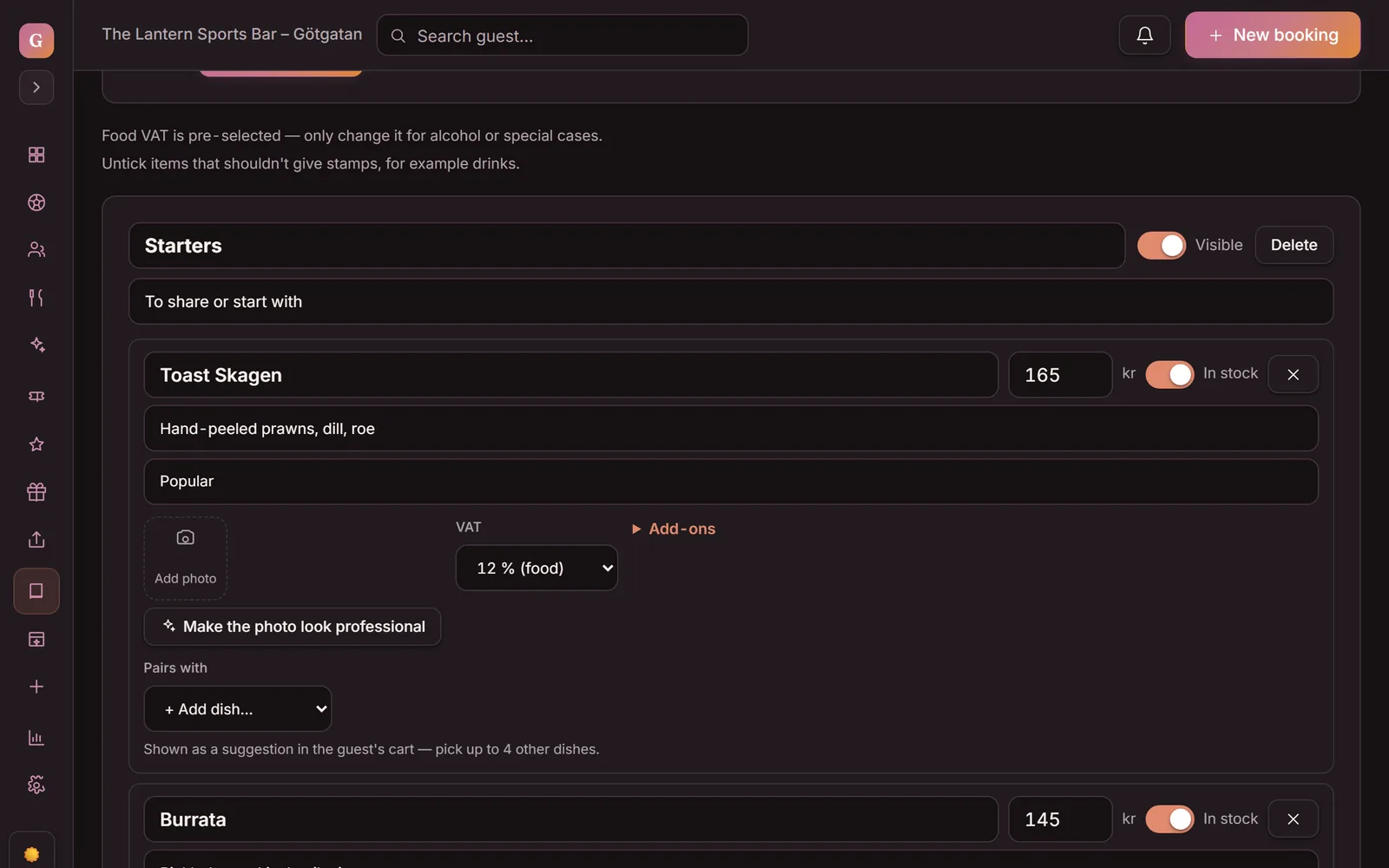Screen dimensions: 1389x868
Task: Open the guests people icon
Action: coord(36,250)
